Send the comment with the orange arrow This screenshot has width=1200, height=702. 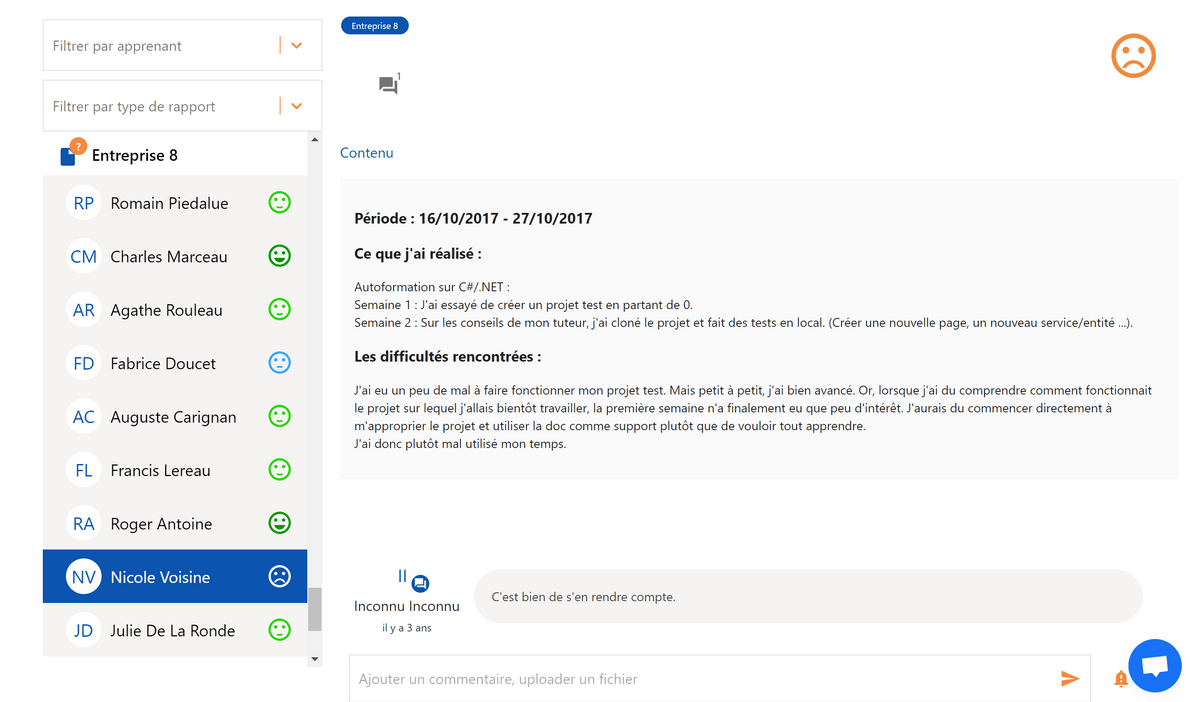[x=1070, y=679]
